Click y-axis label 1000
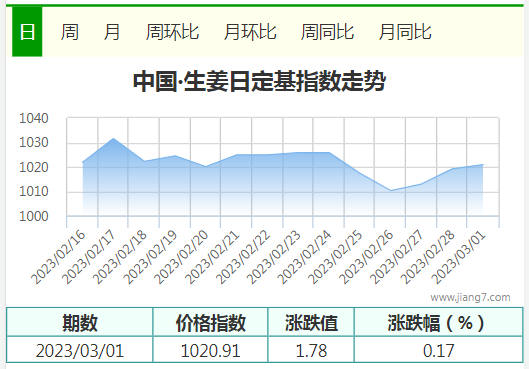This screenshot has height=369, width=529. 34,216
